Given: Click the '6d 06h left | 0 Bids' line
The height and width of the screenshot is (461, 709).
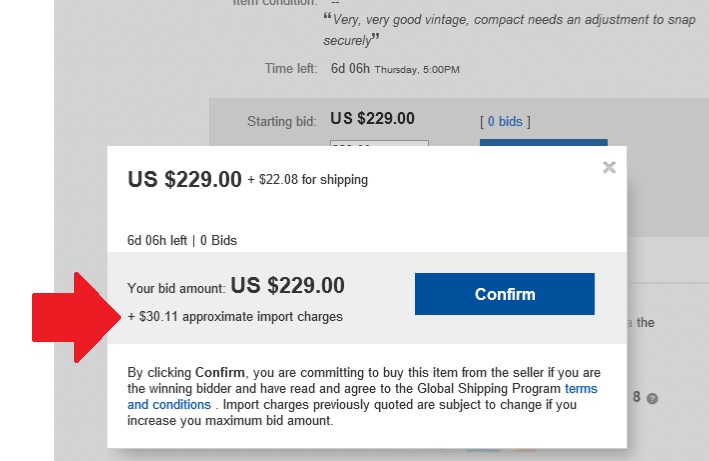Looking at the screenshot, I should coord(182,240).
